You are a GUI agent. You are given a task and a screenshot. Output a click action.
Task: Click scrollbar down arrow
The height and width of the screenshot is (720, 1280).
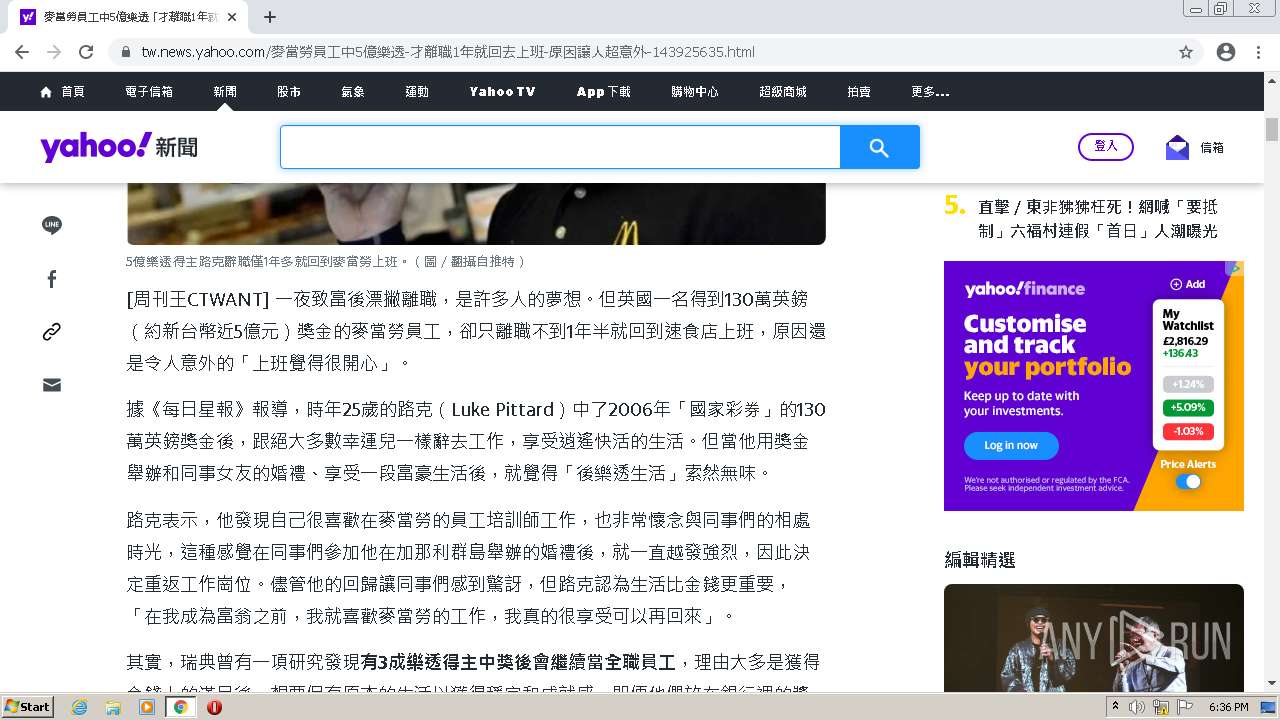(x=1272, y=684)
